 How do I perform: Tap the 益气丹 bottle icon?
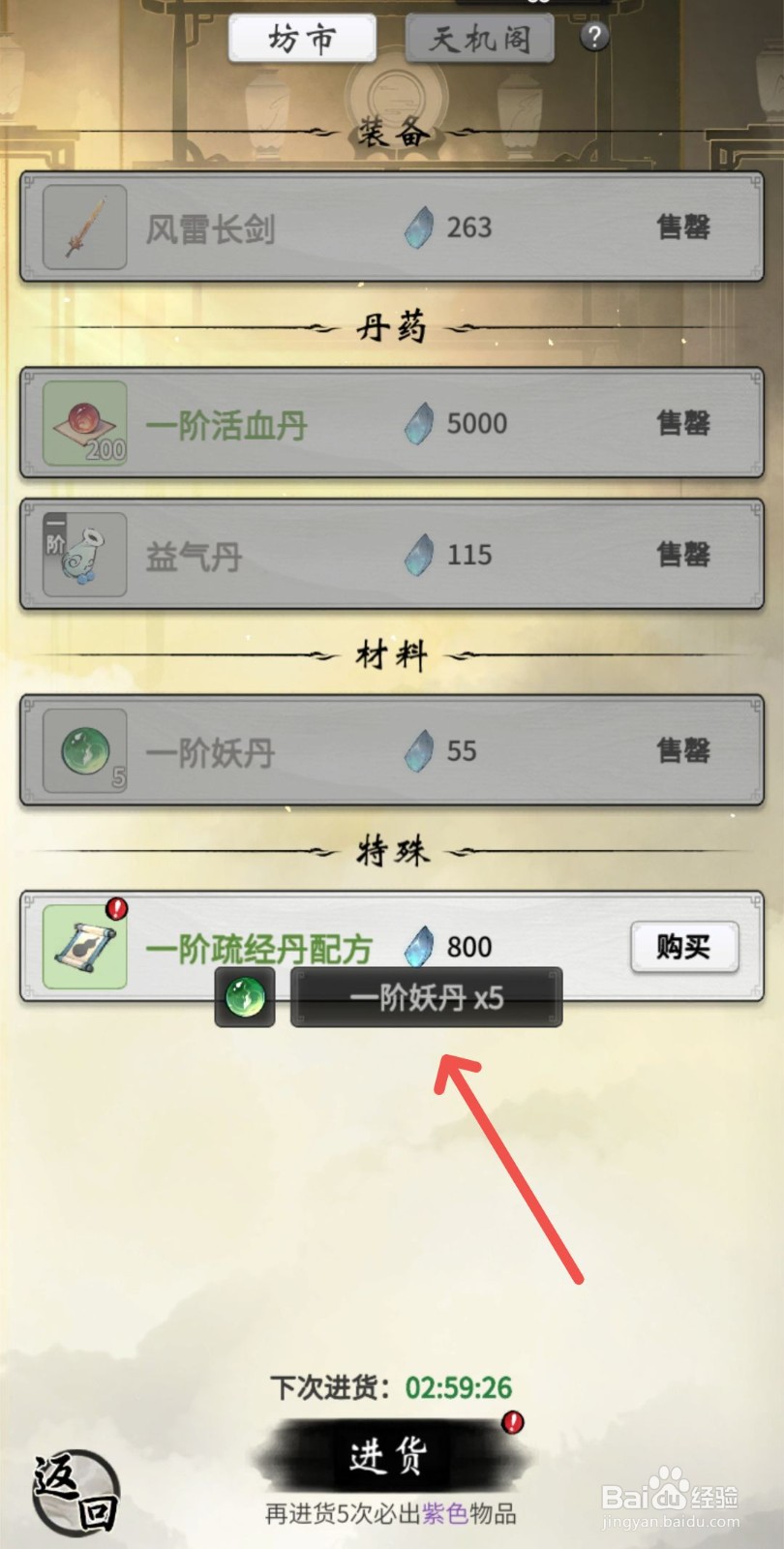click(x=85, y=555)
